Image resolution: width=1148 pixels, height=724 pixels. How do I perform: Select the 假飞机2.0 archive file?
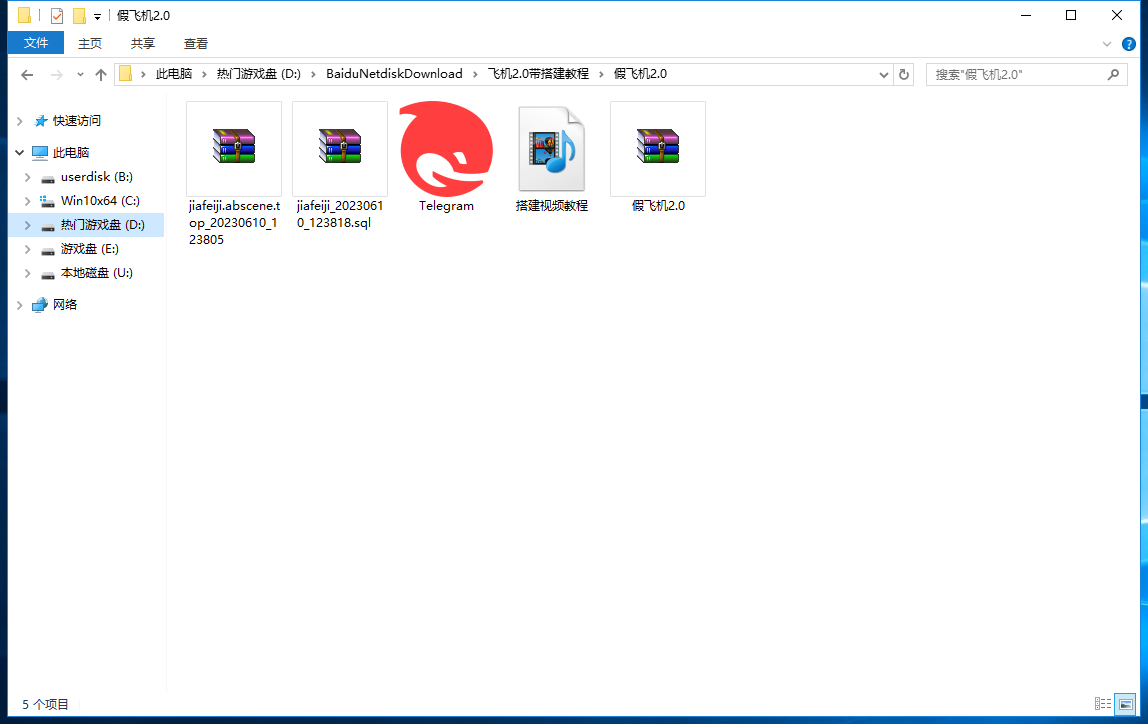(x=657, y=148)
